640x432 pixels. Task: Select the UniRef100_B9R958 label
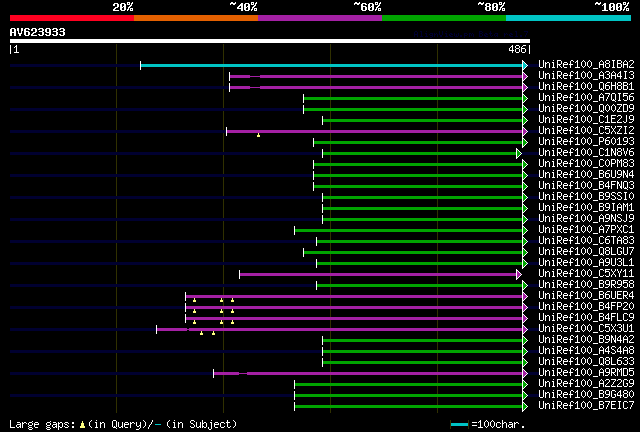point(586,285)
